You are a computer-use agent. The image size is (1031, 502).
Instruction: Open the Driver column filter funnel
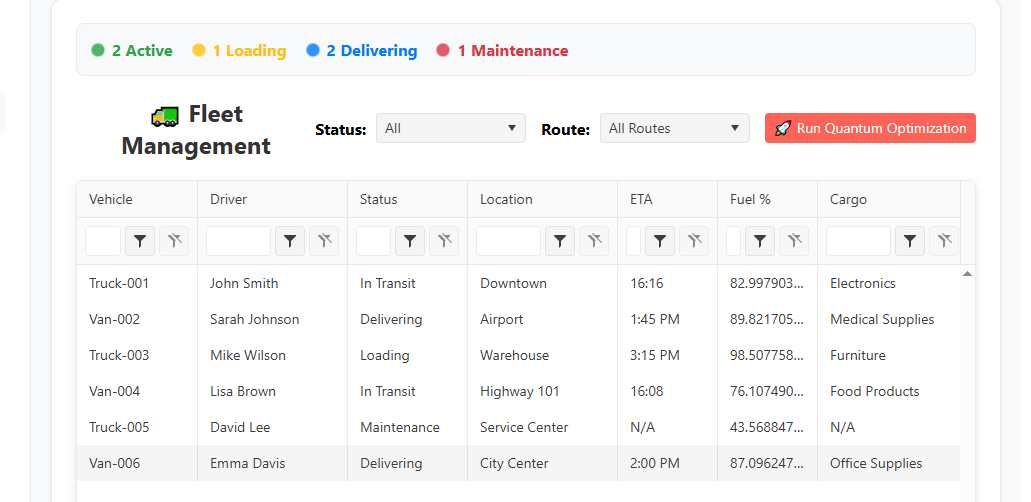pyautogui.click(x=290, y=241)
